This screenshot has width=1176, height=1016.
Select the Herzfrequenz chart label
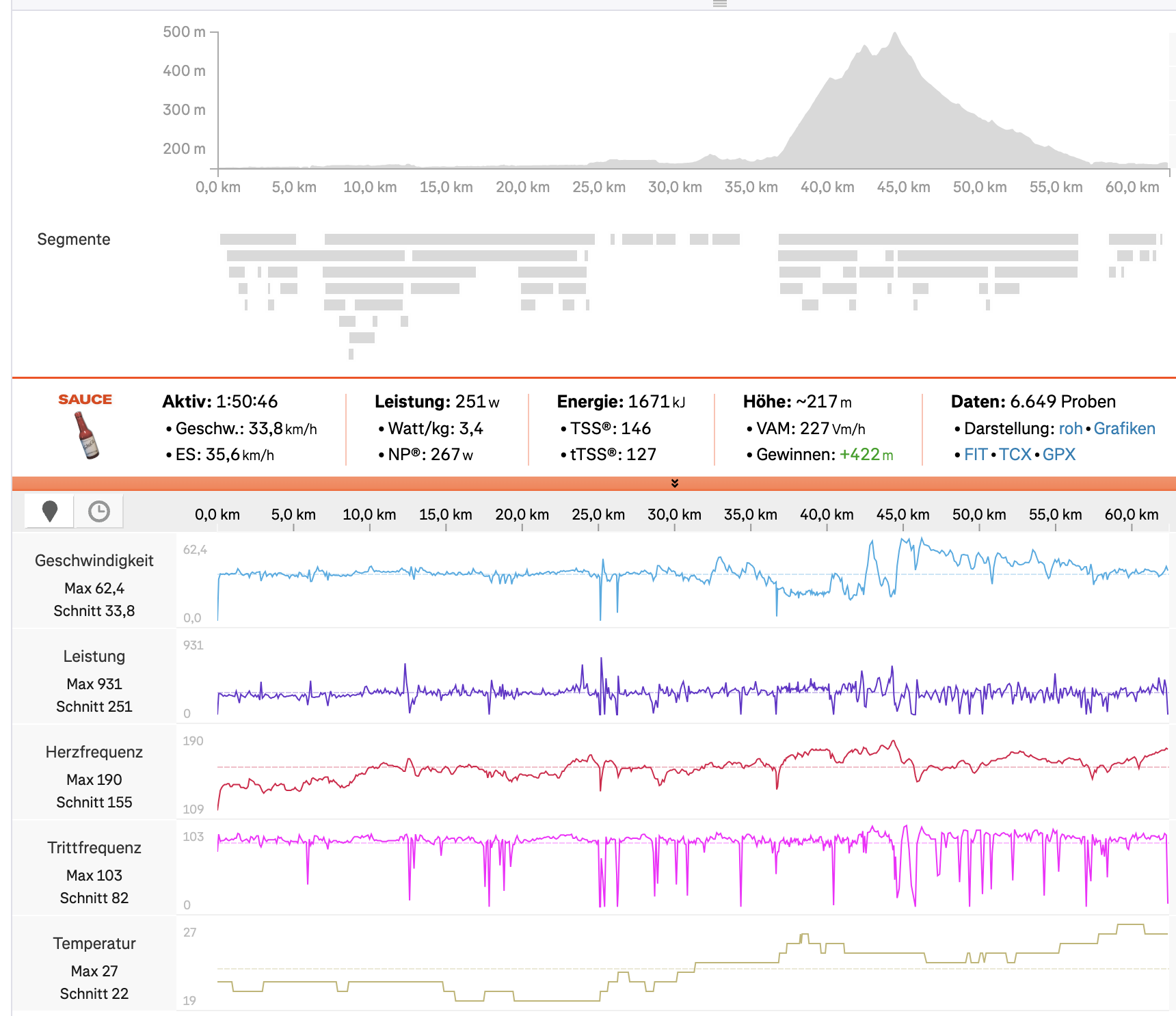[94, 752]
